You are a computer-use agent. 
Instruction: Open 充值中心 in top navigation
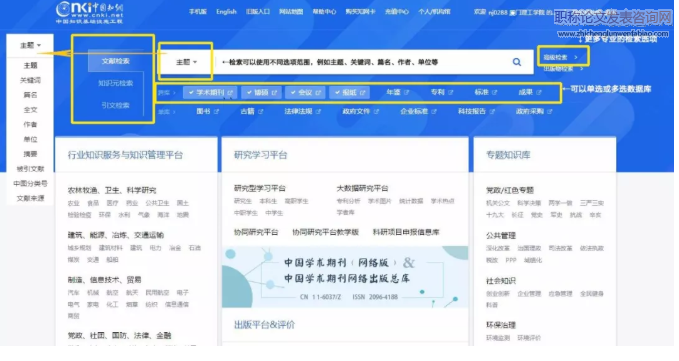(x=397, y=12)
